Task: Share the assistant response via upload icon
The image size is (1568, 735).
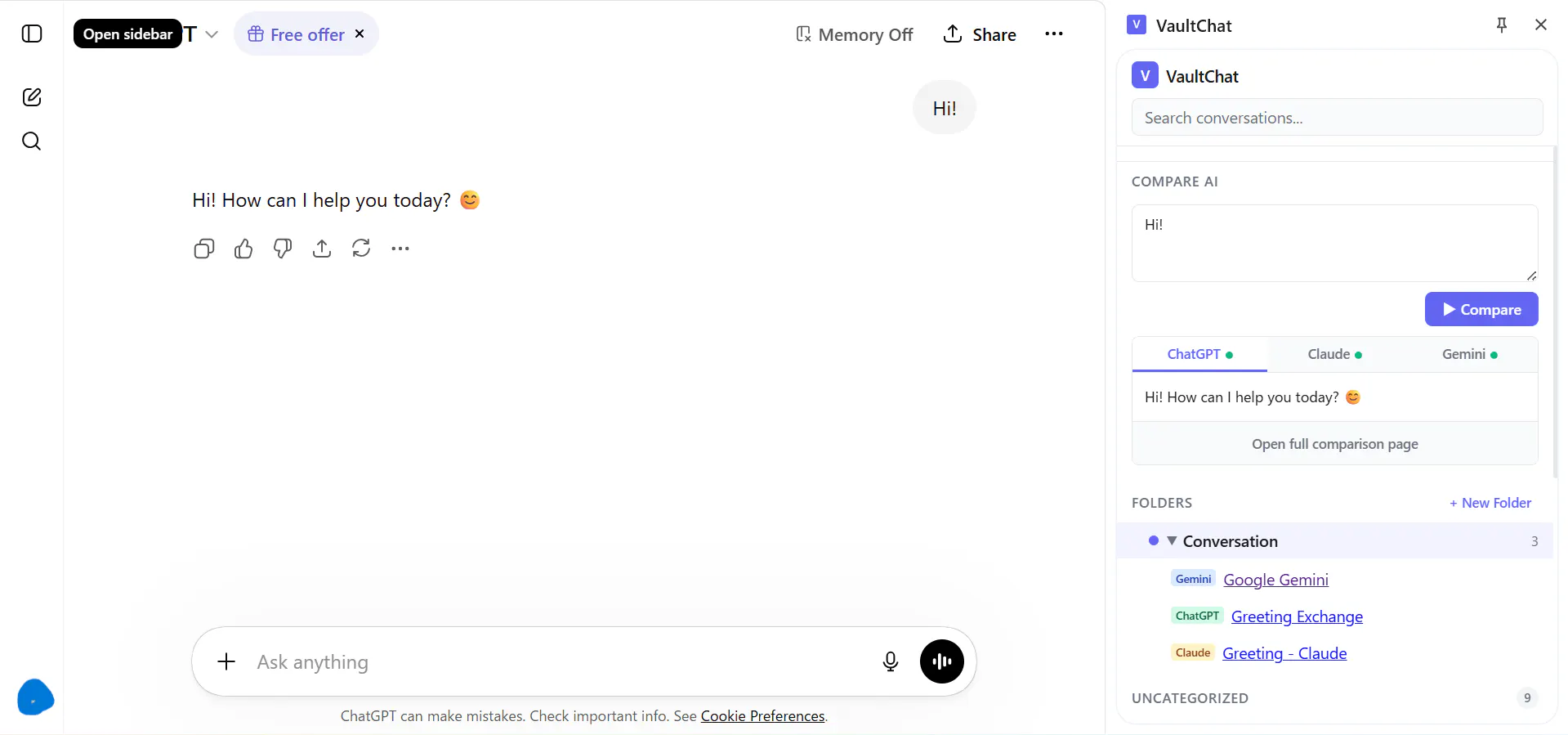Action: click(322, 249)
